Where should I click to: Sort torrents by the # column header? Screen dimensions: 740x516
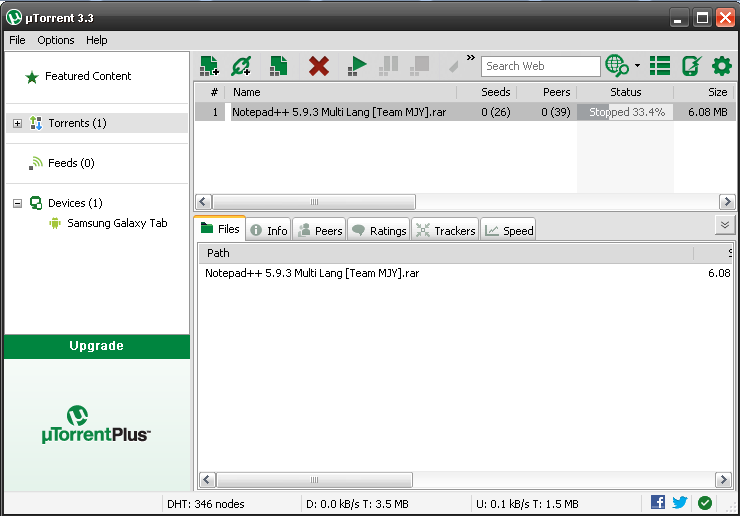[x=214, y=92]
